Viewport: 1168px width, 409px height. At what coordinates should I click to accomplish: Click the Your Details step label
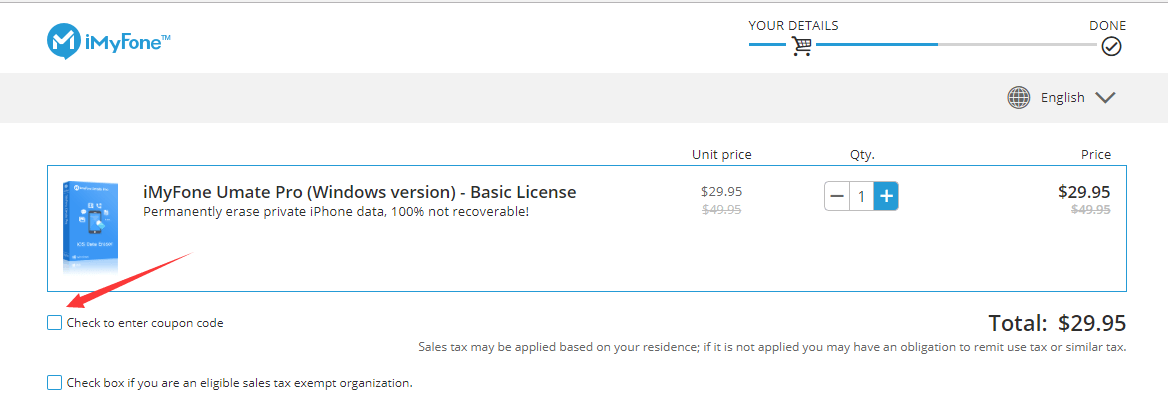793,25
